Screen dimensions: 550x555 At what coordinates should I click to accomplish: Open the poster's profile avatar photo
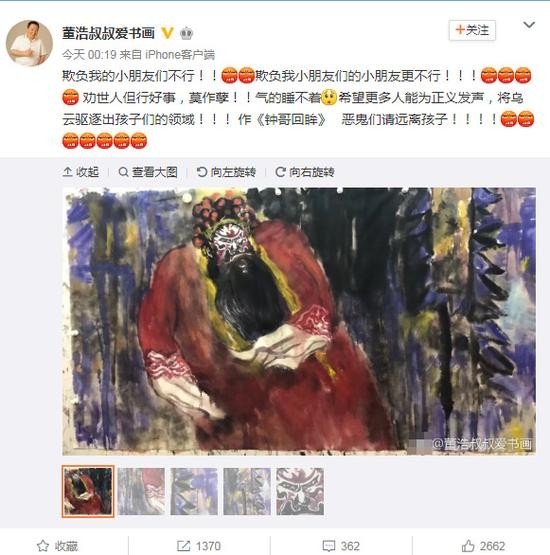[x=29, y=43]
